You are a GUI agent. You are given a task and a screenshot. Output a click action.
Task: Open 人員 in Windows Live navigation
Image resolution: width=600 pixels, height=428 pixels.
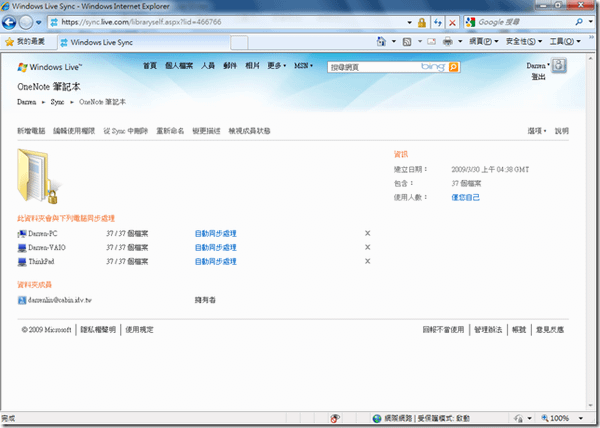click(x=208, y=66)
